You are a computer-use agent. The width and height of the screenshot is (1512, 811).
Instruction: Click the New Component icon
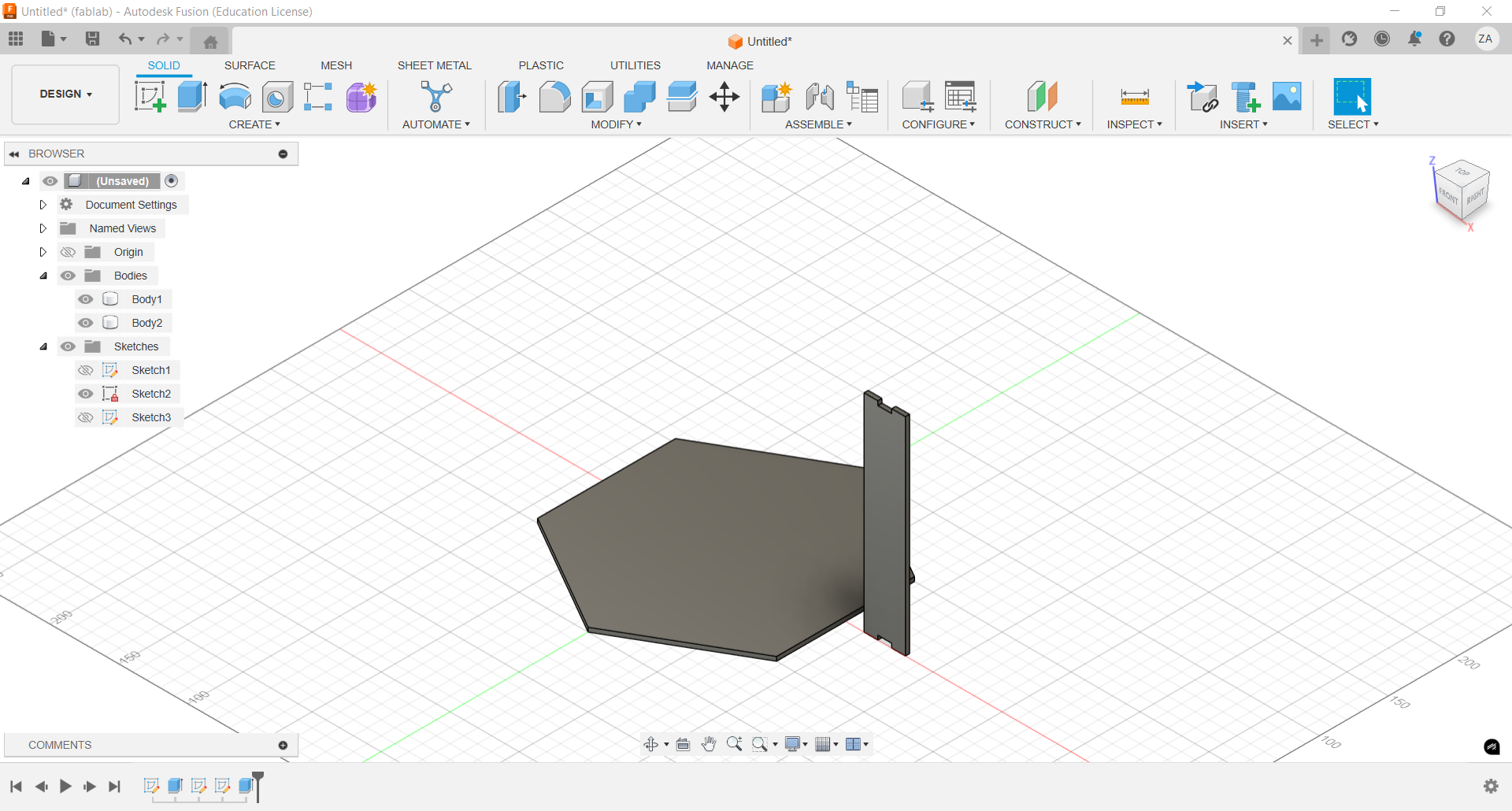[x=776, y=97]
